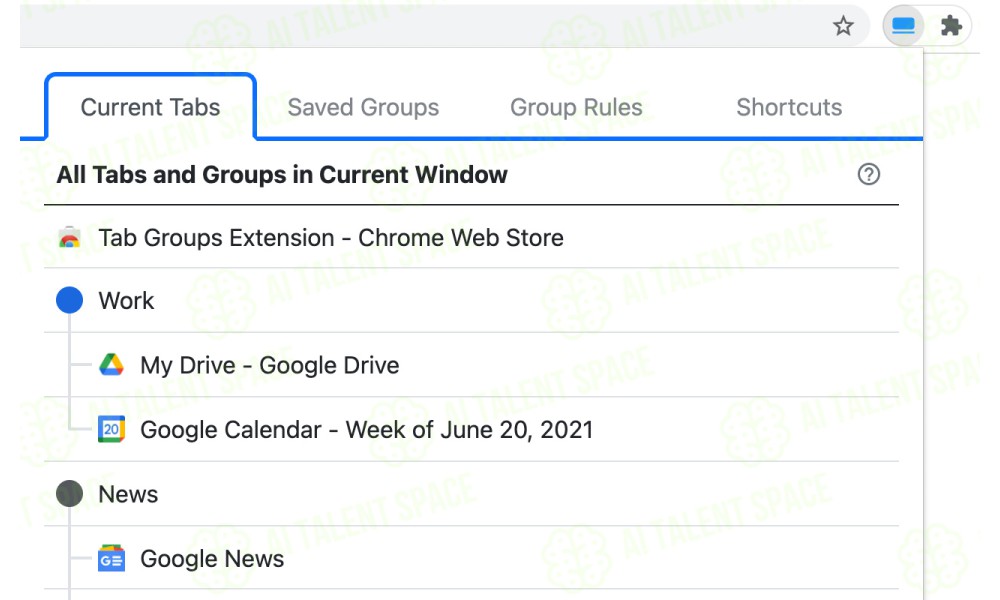Switch to the Saved Groups tab
This screenshot has height=600, width=1000.
click(363, 107)
